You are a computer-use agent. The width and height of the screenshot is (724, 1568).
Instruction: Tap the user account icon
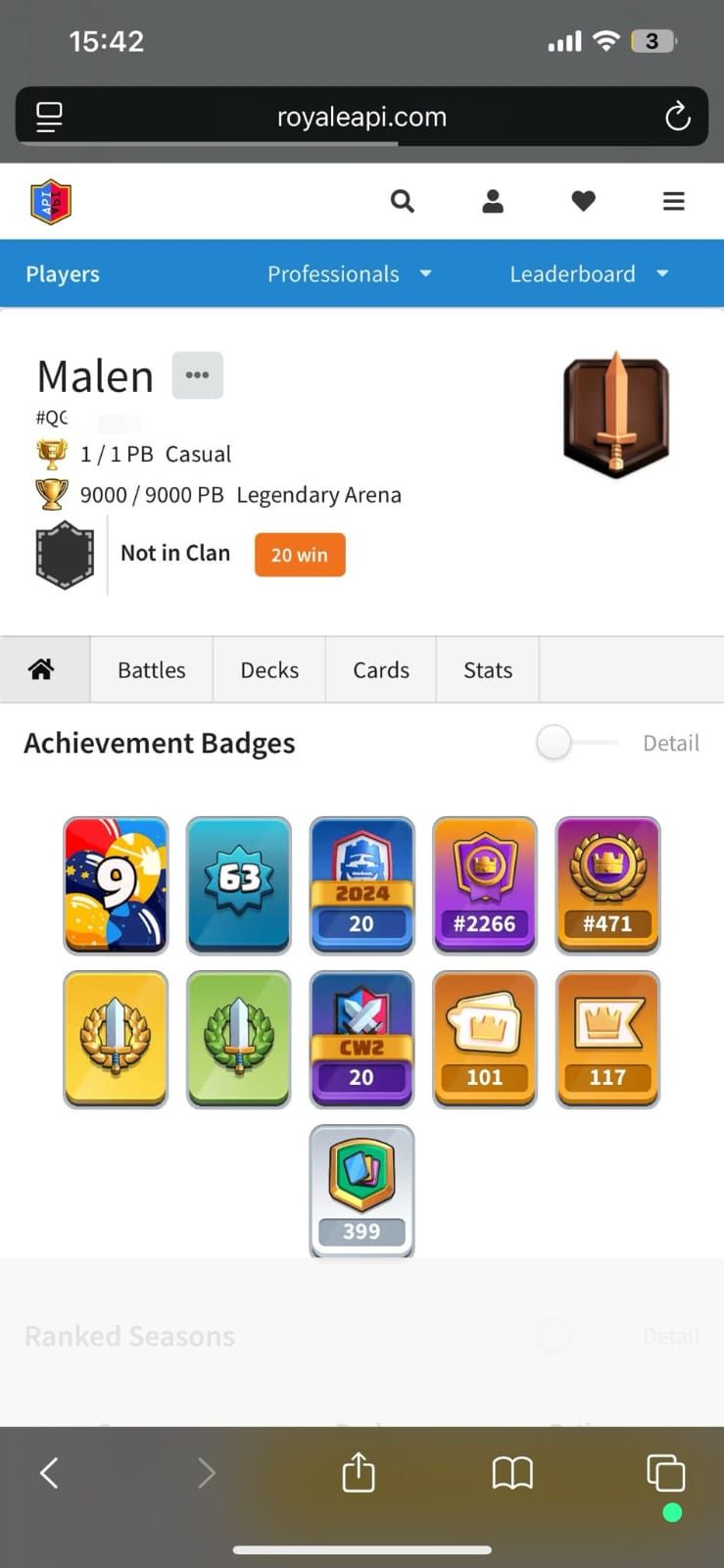tap(493, 201)
